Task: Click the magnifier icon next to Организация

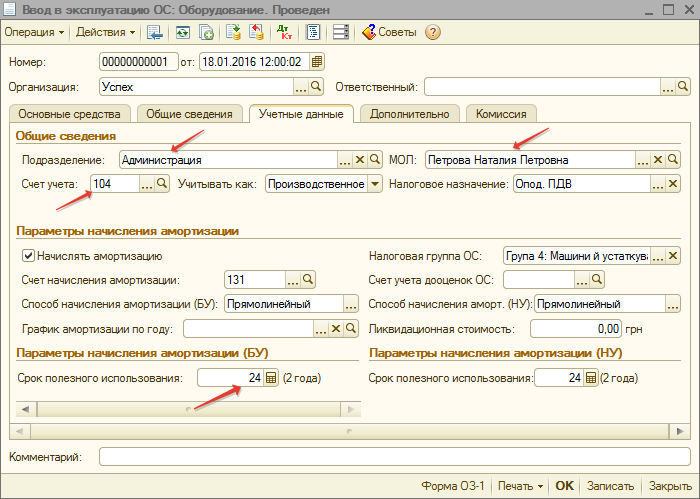Action: point(315,87)
